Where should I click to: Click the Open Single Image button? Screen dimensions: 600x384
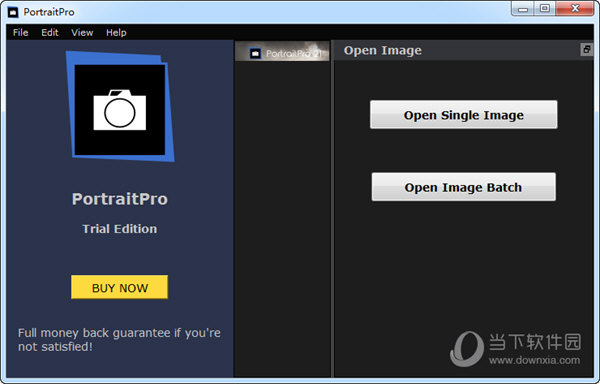463,115
